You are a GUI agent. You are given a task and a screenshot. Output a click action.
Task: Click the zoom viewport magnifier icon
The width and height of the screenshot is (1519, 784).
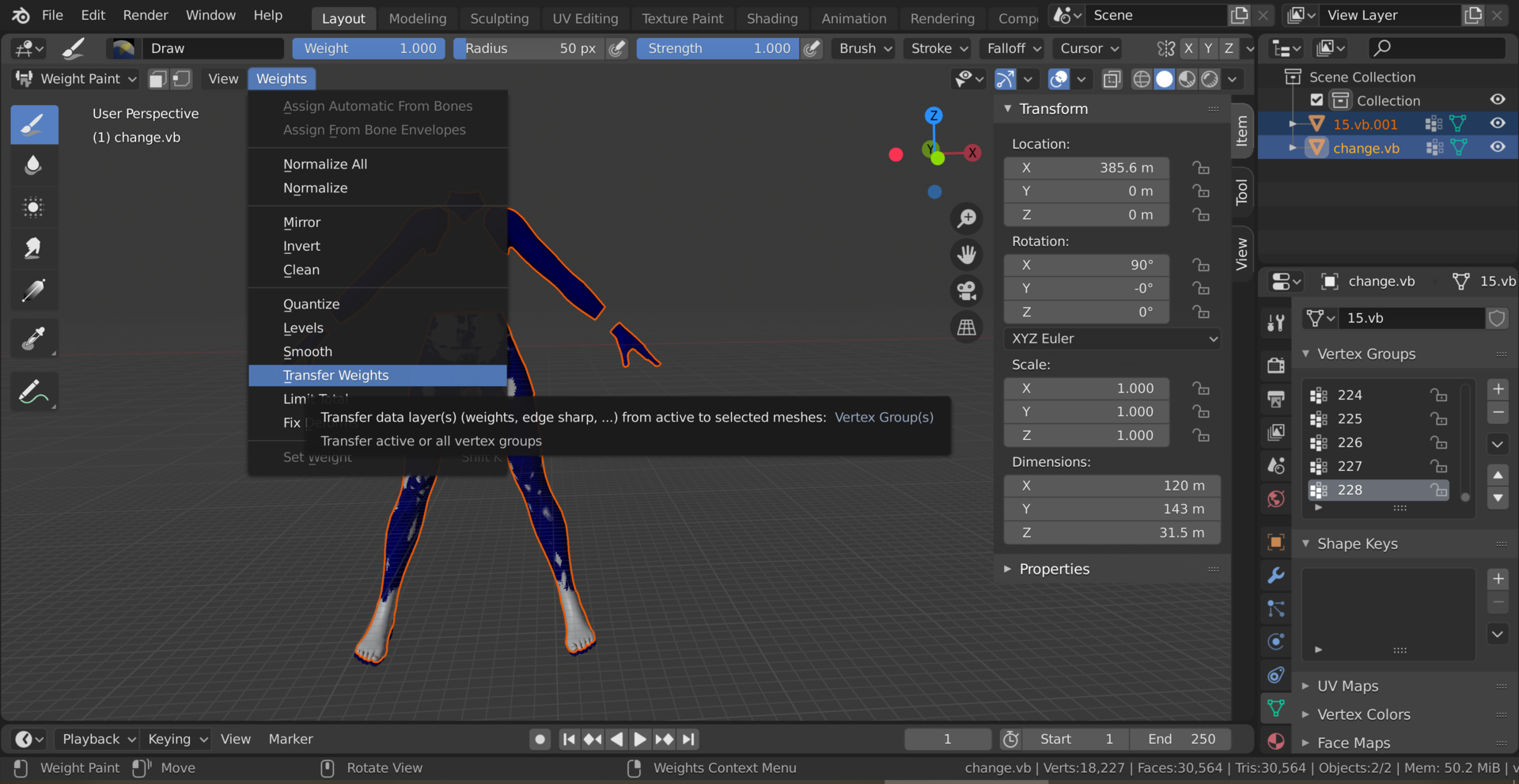coord(967,218)
